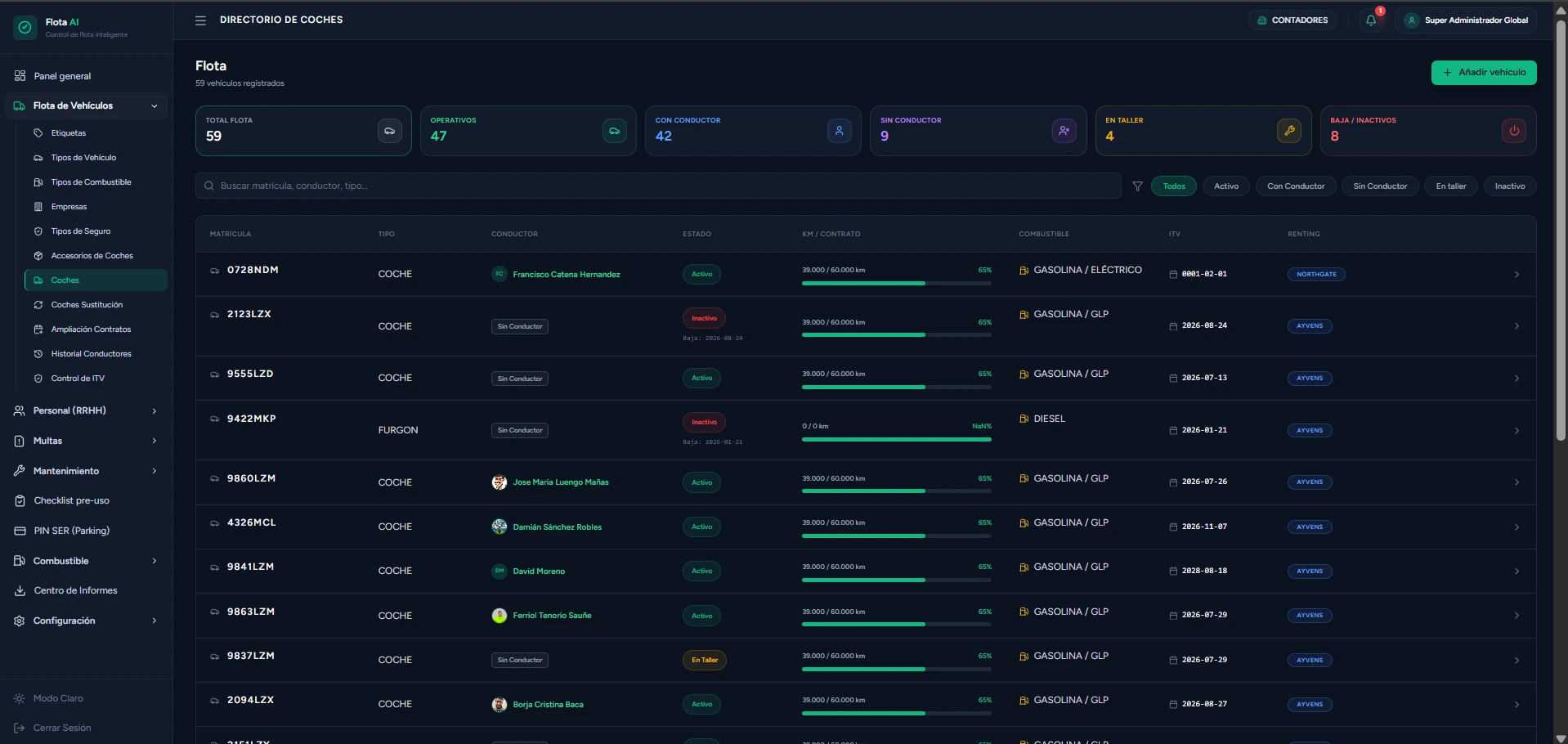
Task: Select the Activo filter chip
Action: click(x=1226, y=186)
